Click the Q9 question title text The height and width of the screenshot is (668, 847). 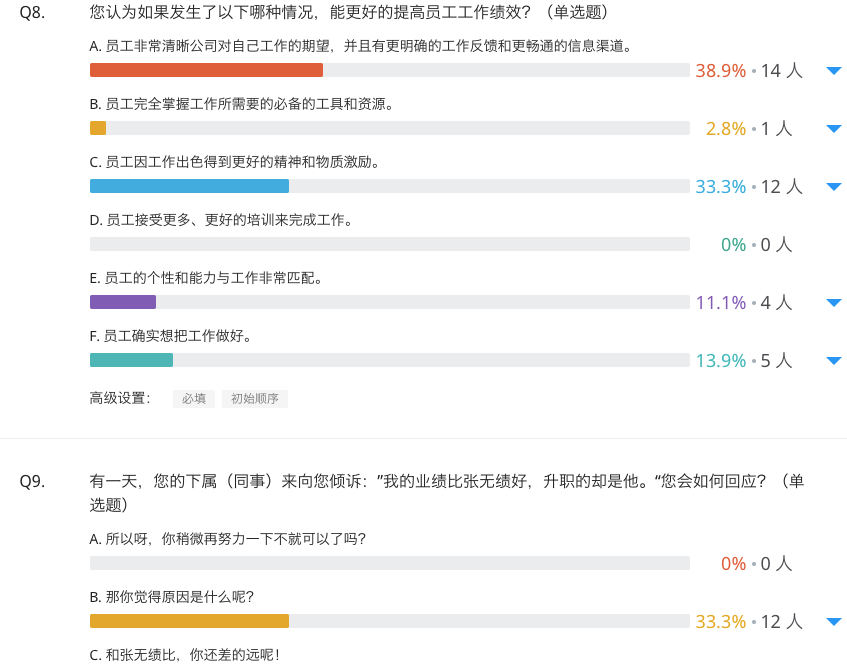point(447,492)
